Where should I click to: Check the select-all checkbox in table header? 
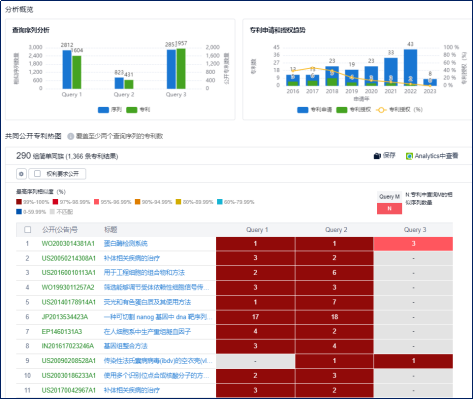[28, 230]
